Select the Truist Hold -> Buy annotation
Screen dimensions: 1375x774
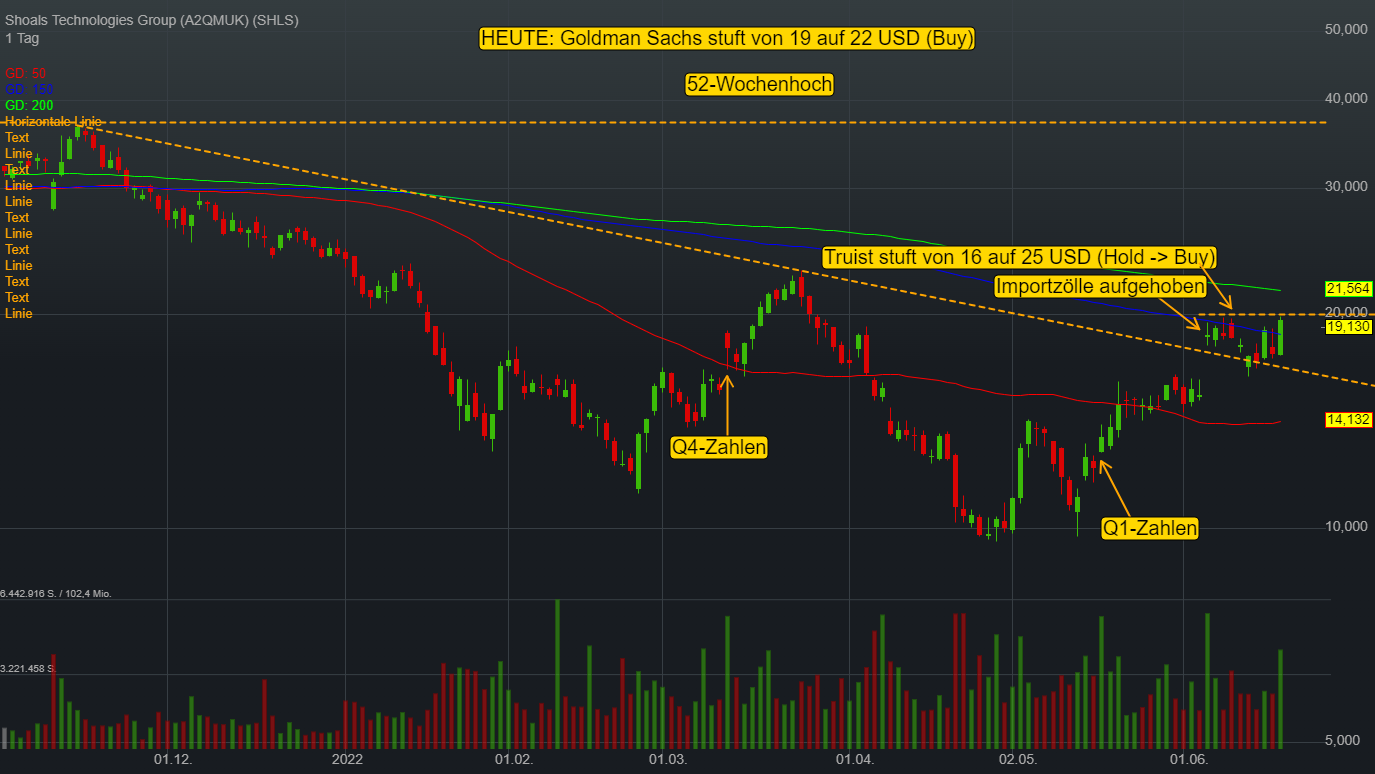[x=1020, y=257]
